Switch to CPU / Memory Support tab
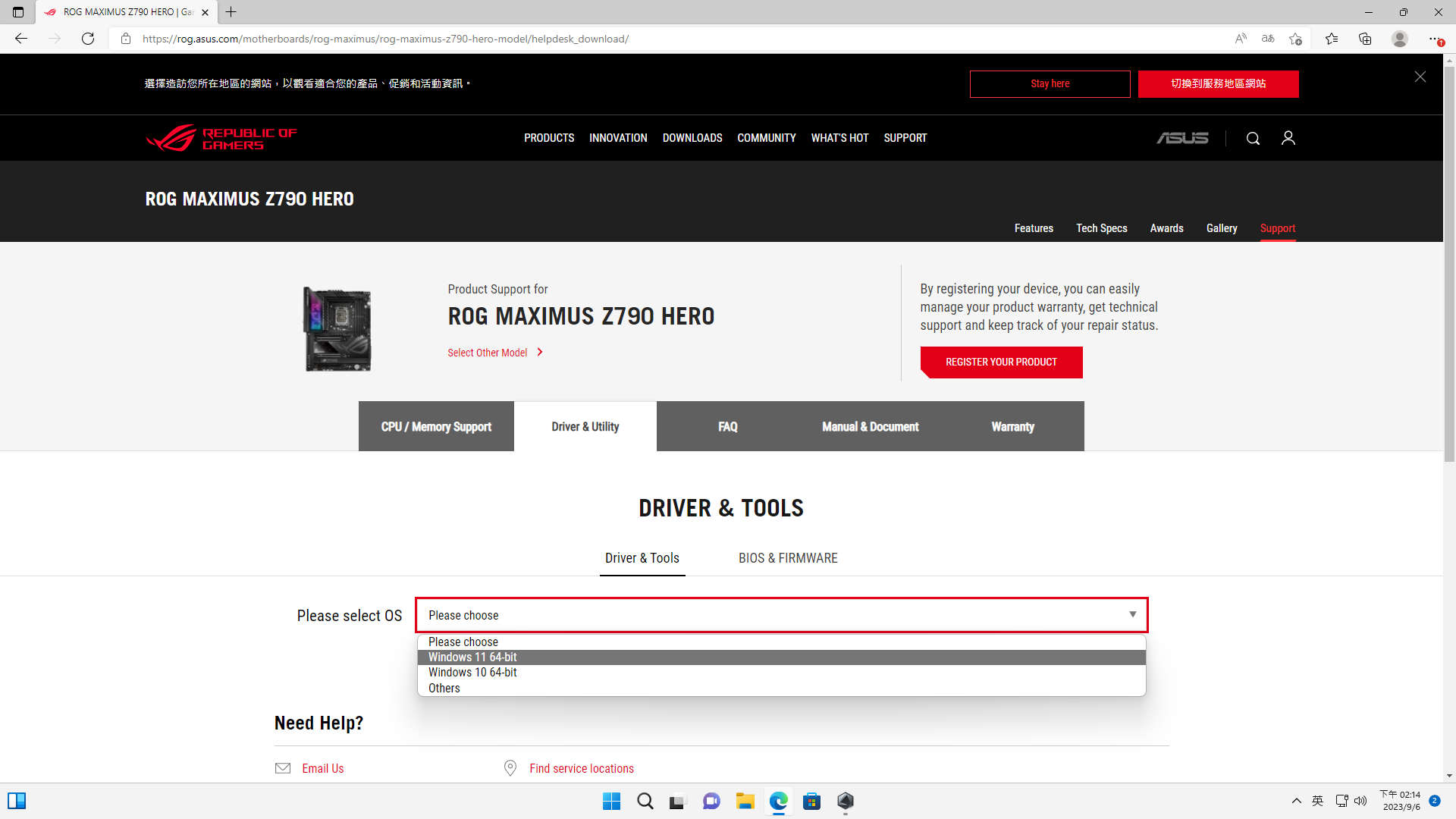The width and height of the screenshot is (1456, 819). click(436, 426)
